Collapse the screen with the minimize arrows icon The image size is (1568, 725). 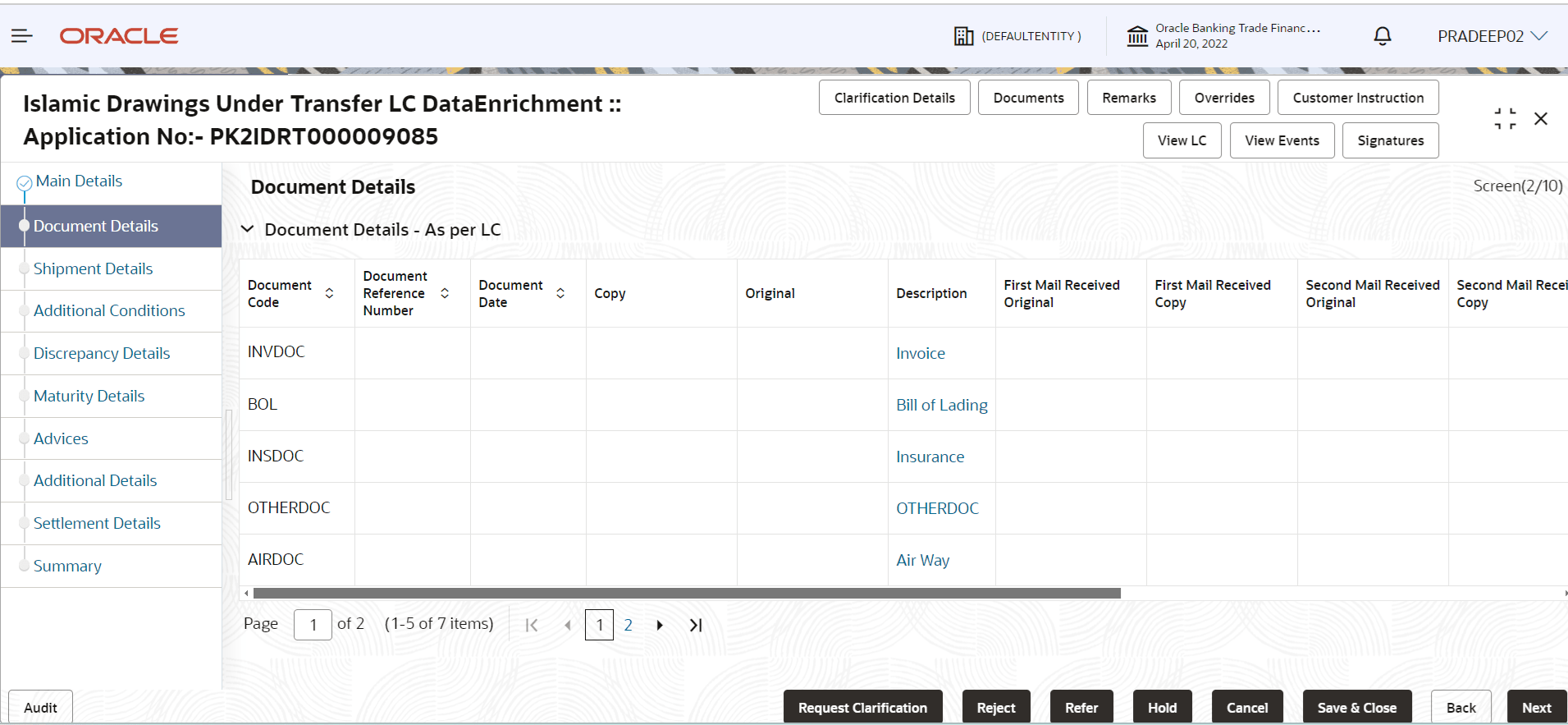tap(1505, 119)
